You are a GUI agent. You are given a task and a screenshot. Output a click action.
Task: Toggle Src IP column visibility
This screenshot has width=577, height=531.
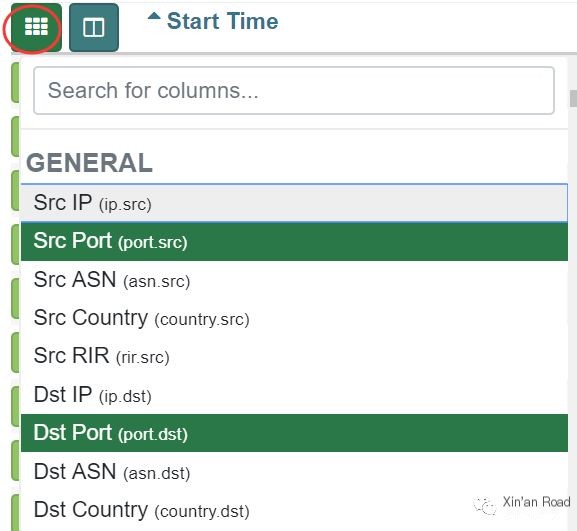click(x=294, y=203)
